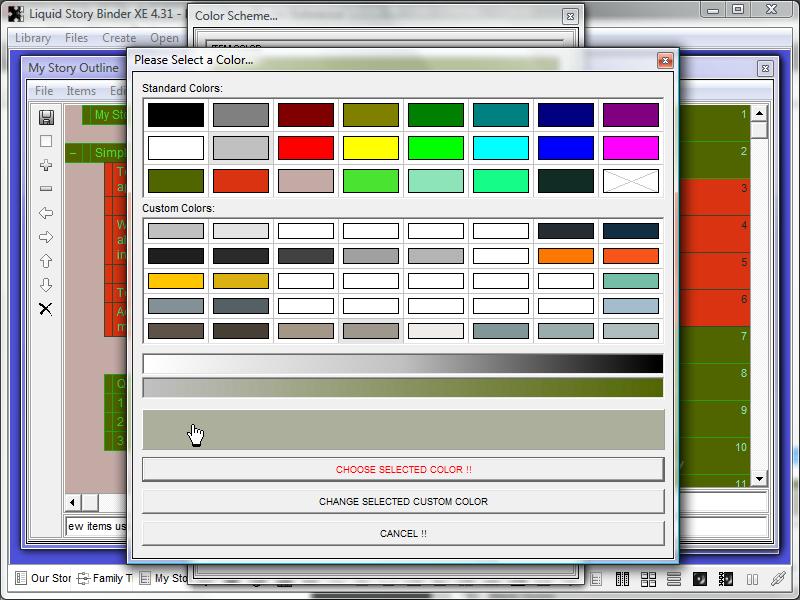This screenshot has width=800, height=600.
Task: Click the black X delete icon
Action: (45, 309)
